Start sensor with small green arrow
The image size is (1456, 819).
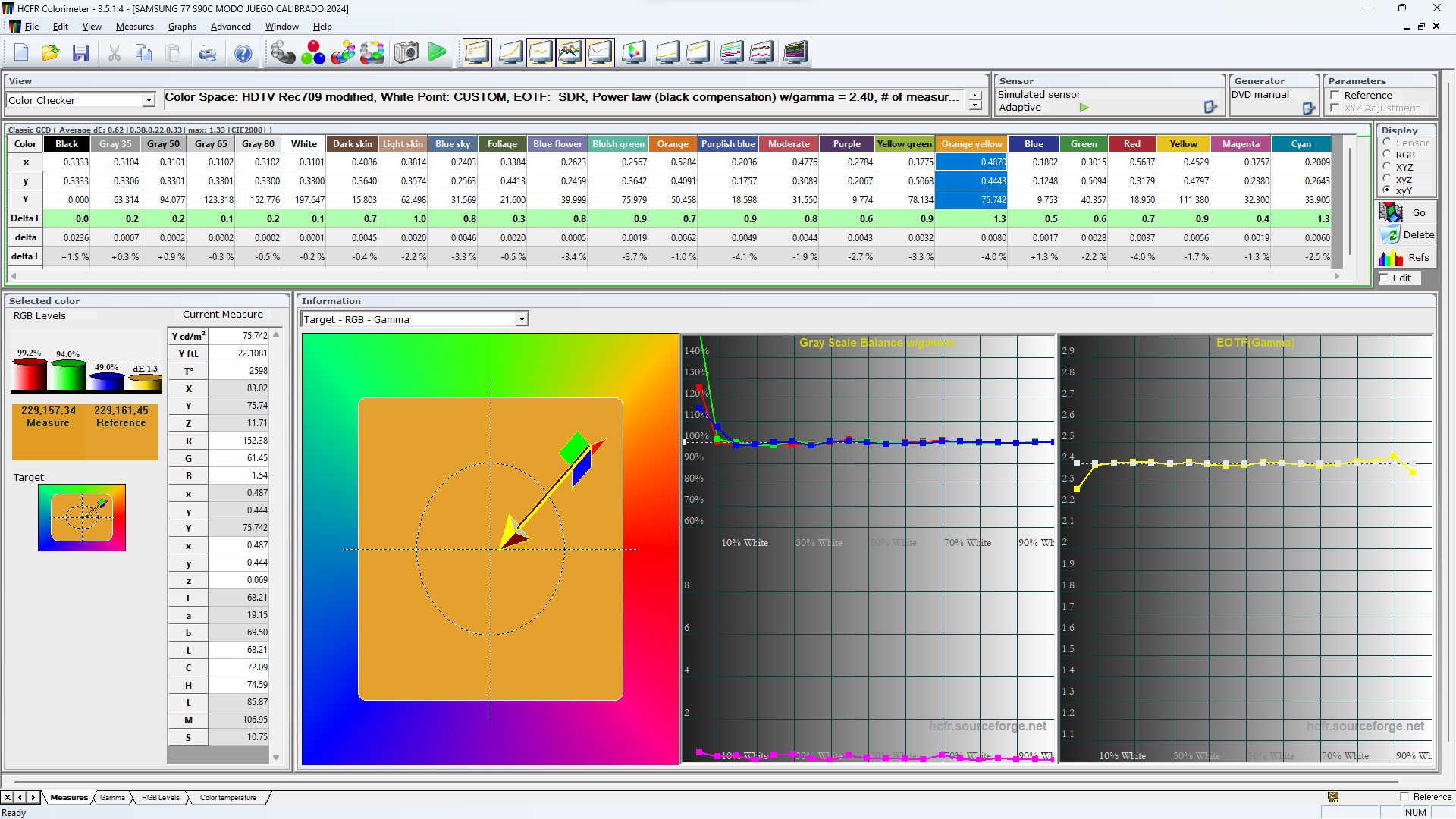(1084, 108)
